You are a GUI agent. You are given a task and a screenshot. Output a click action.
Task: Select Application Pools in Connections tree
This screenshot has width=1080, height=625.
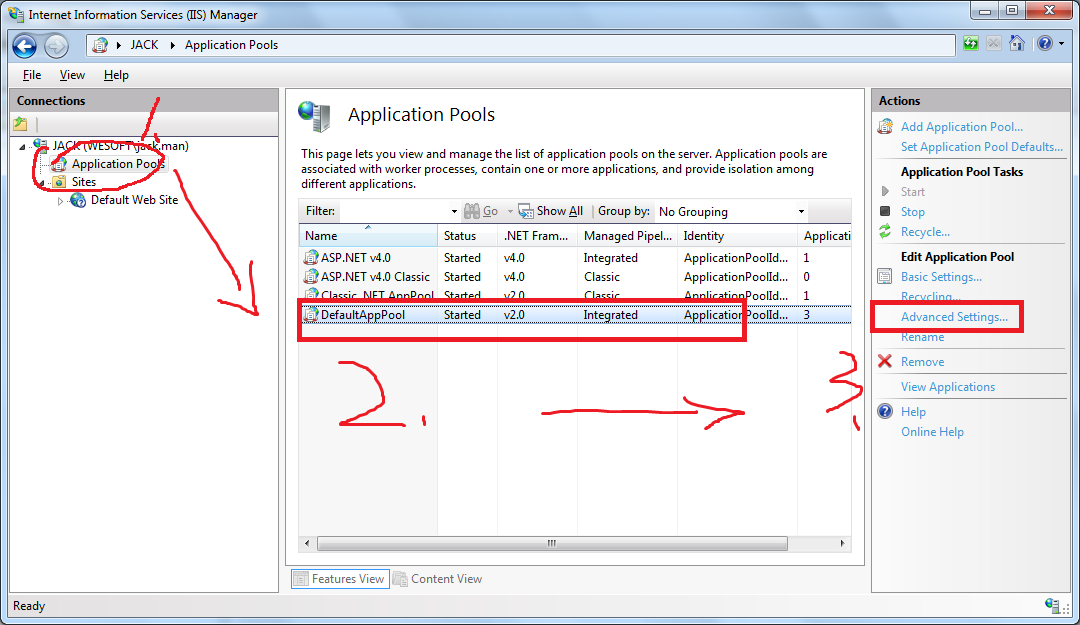[118, 164]
